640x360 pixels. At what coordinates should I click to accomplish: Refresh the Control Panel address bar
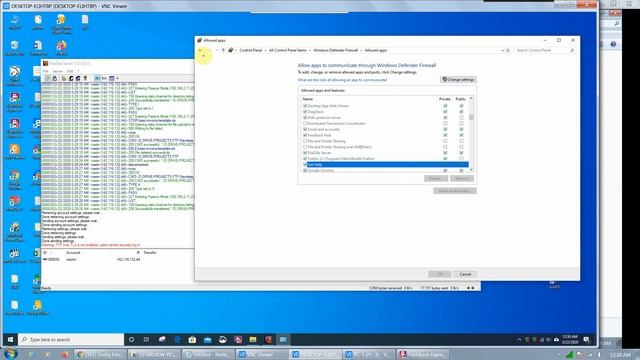pyautogui.click(x=508, y=50)
